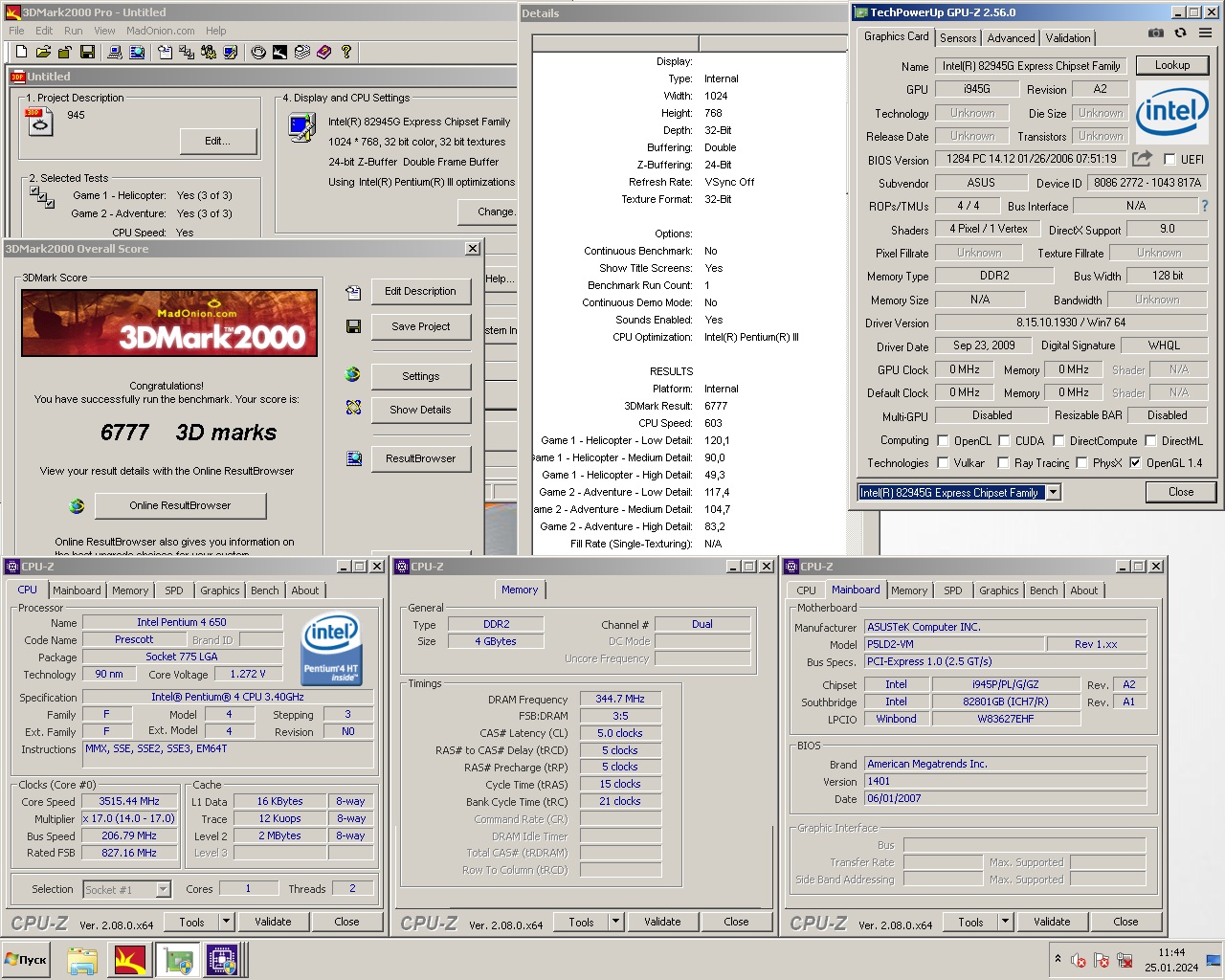
Task: Click the project description toolbar icon
Action: click(165, 52)
